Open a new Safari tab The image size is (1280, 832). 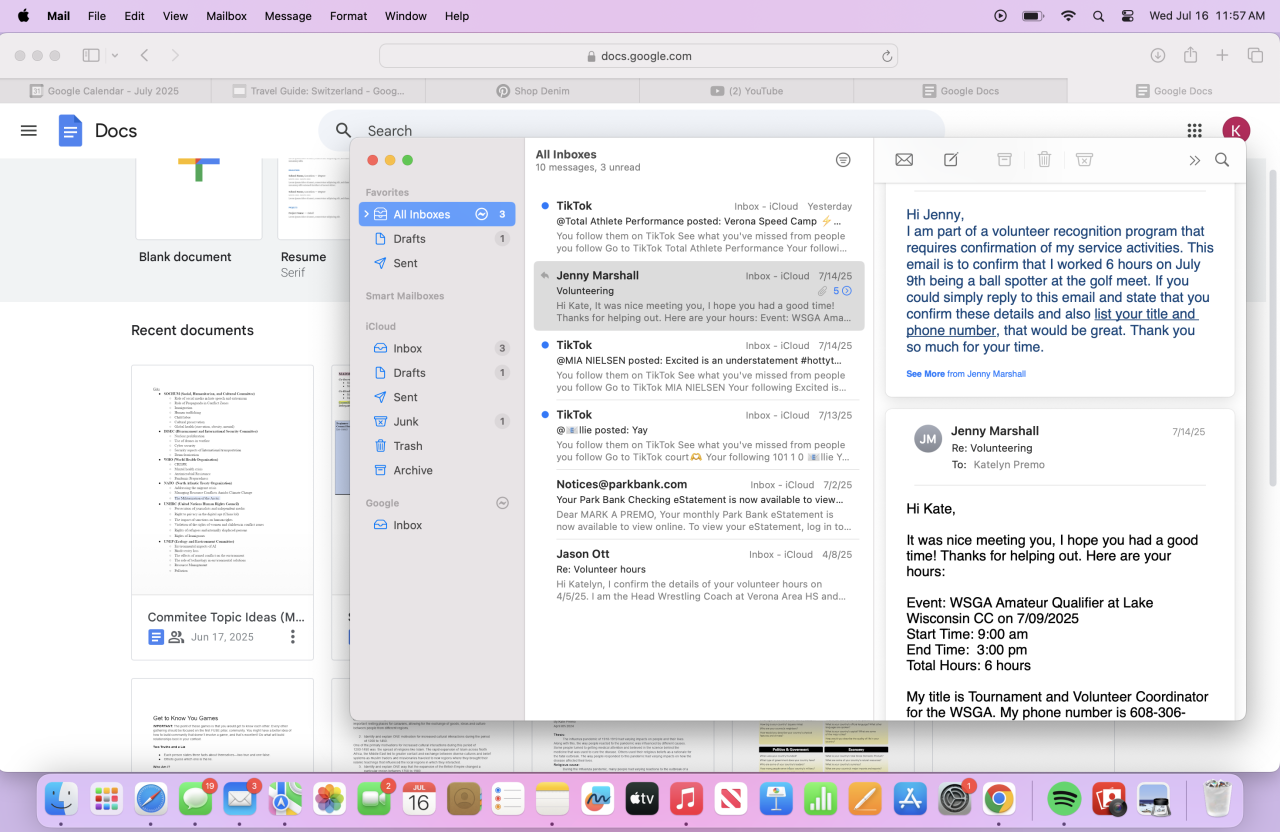(x=1222, y=56)
